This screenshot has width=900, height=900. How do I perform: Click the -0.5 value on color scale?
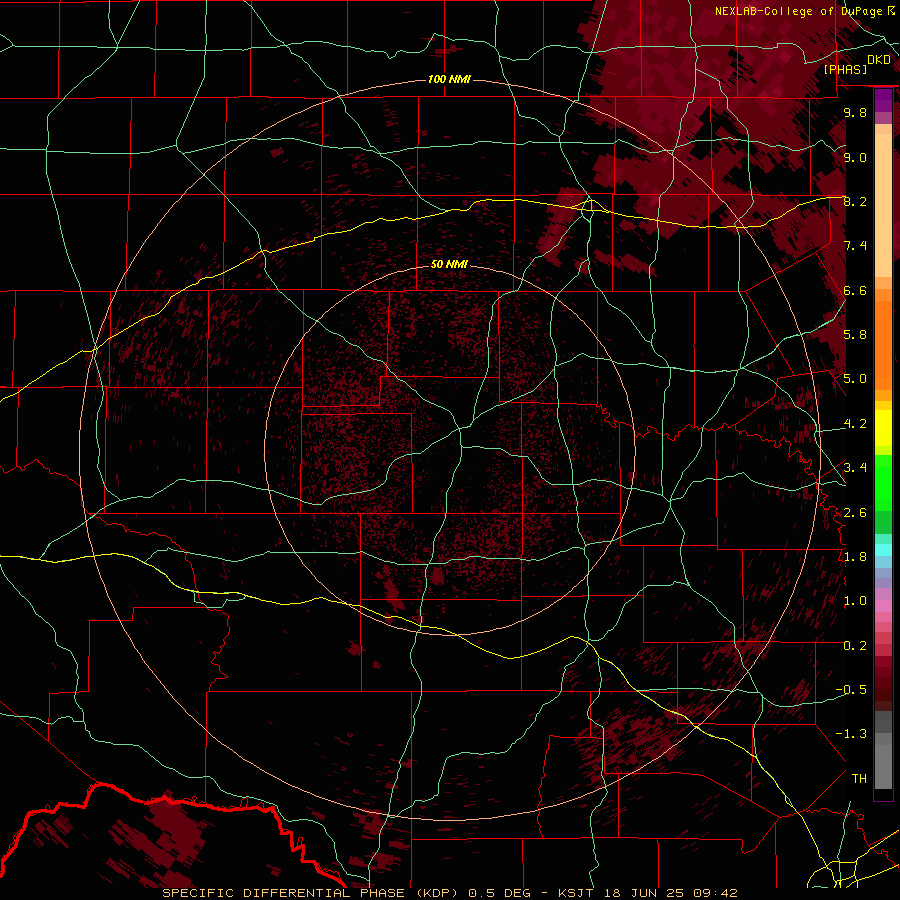point(851,690)
